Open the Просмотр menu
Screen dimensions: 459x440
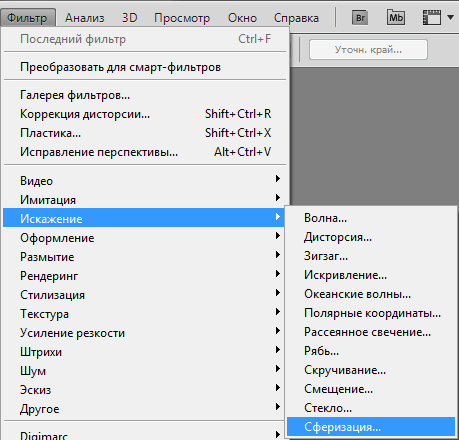(182, 18)
